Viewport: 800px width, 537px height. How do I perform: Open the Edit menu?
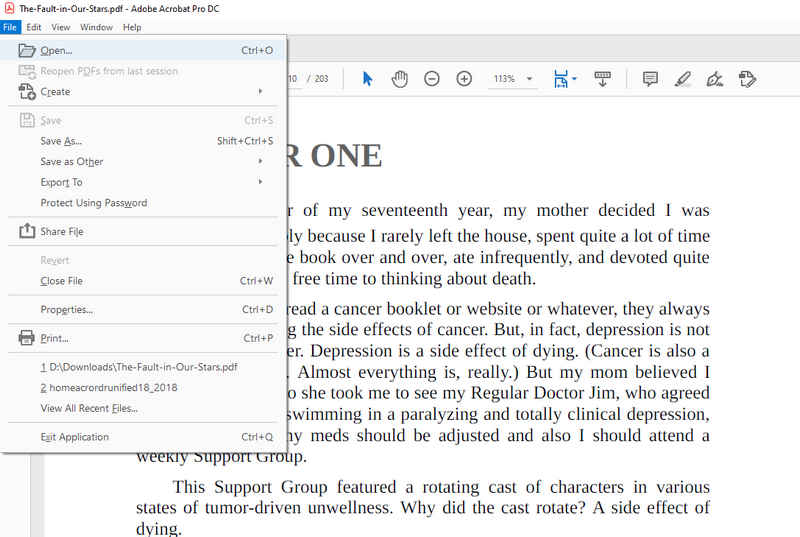point(34,27)
